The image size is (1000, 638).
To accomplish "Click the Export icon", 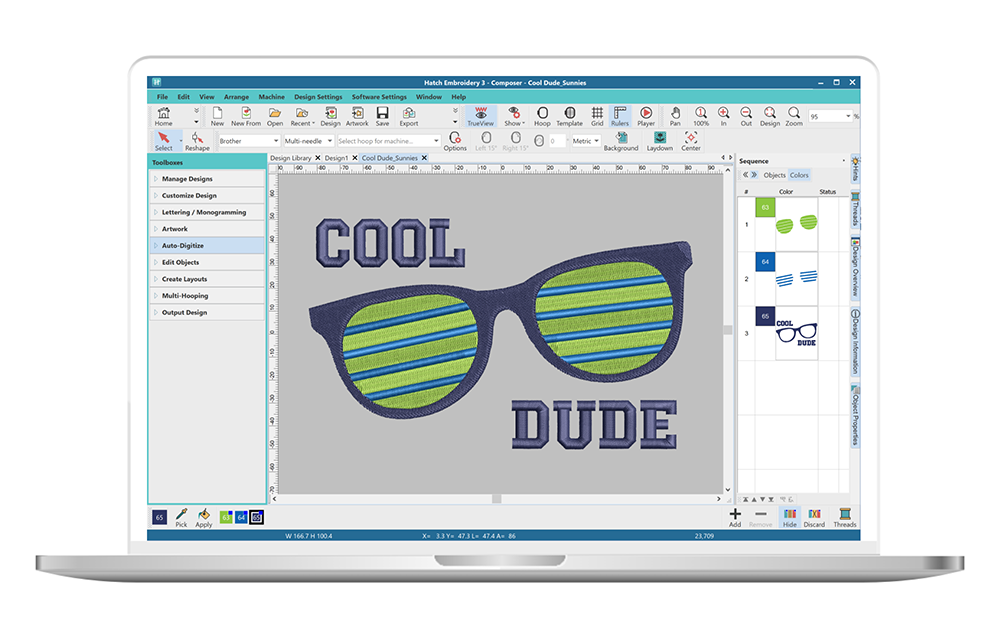I will click(x=408, y=115).
